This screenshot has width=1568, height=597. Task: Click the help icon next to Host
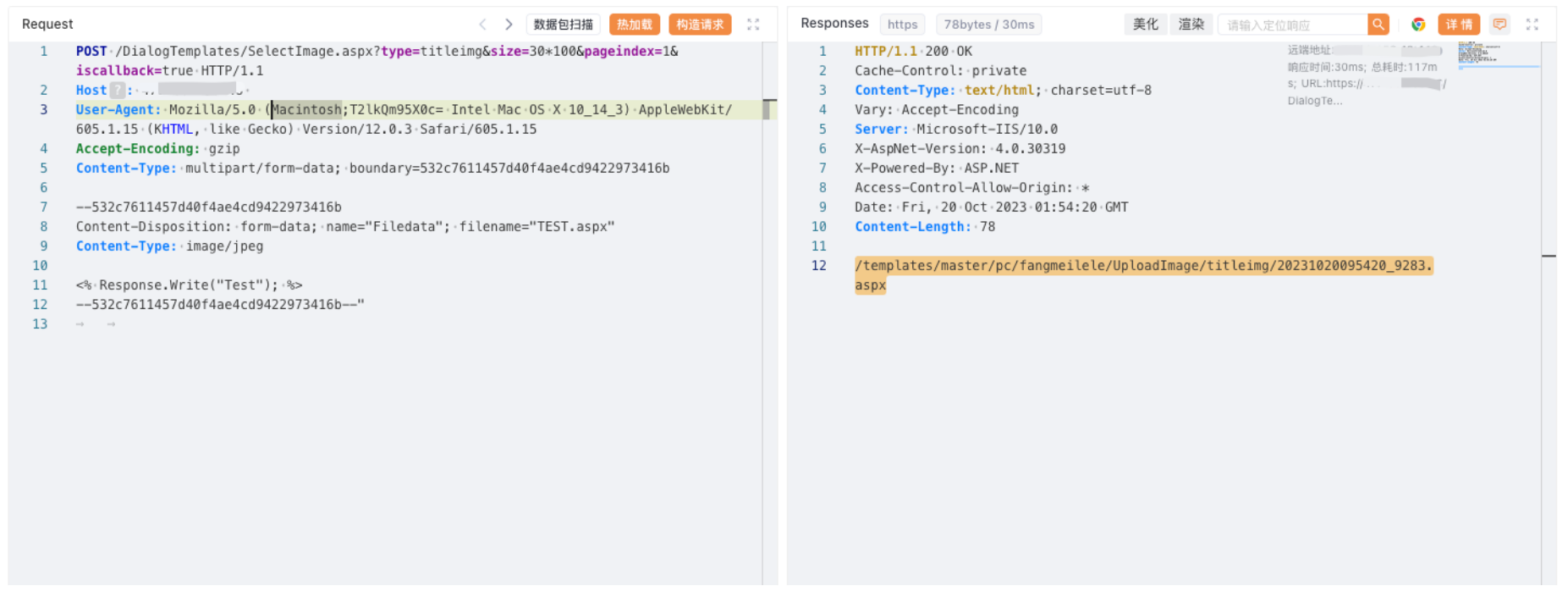(x=118, y=91)
